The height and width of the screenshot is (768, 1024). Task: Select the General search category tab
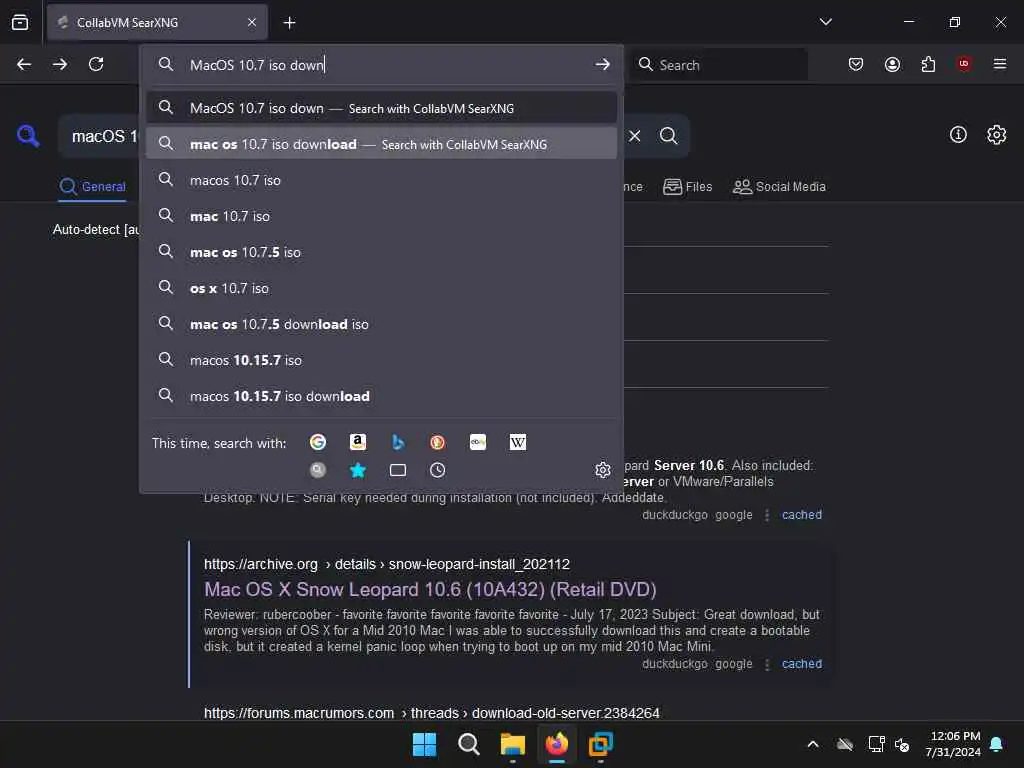coord(92,187)
